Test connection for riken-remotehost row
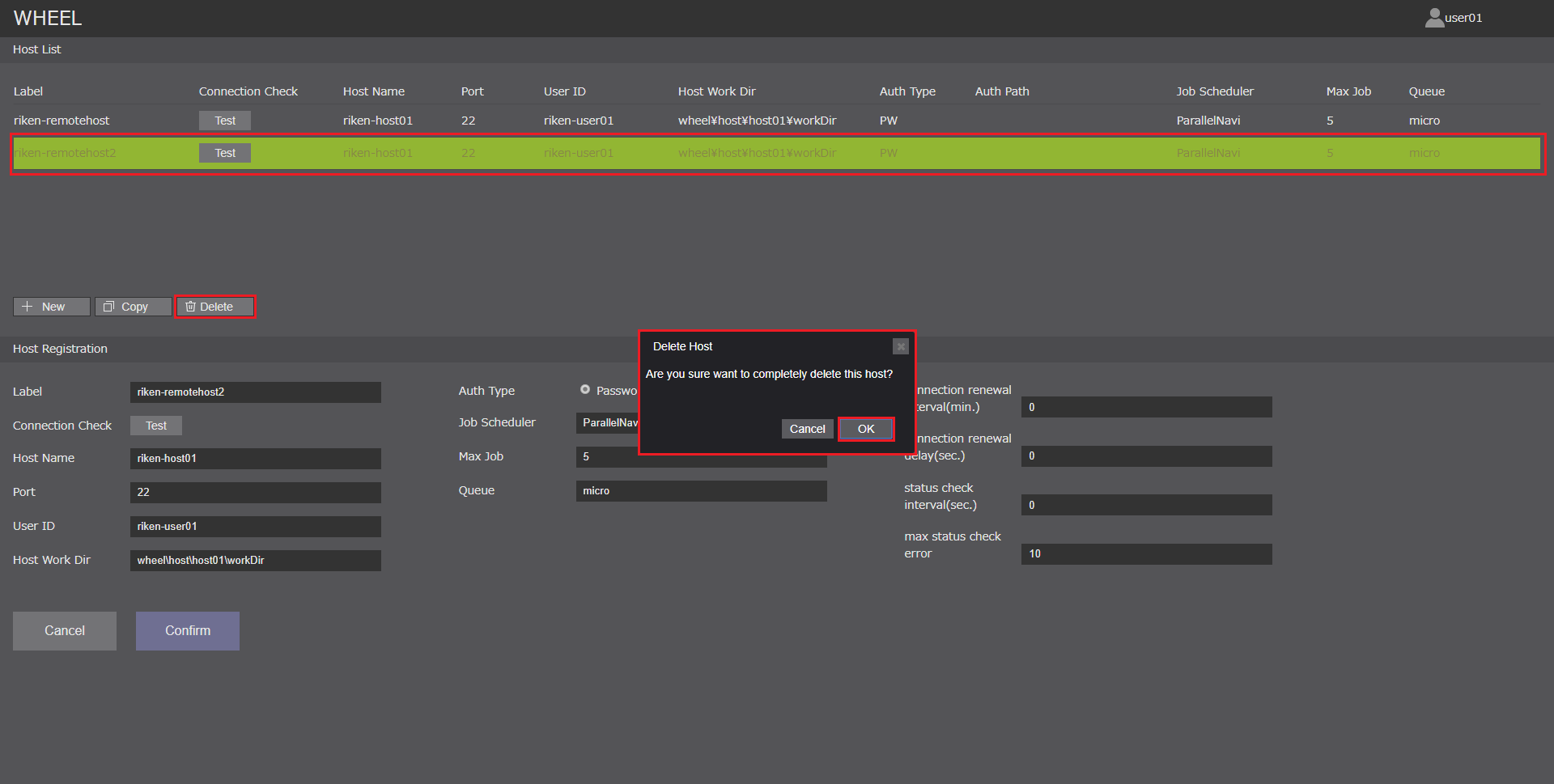The height and width of the screenshot is (784, 1554). point(225,121)
